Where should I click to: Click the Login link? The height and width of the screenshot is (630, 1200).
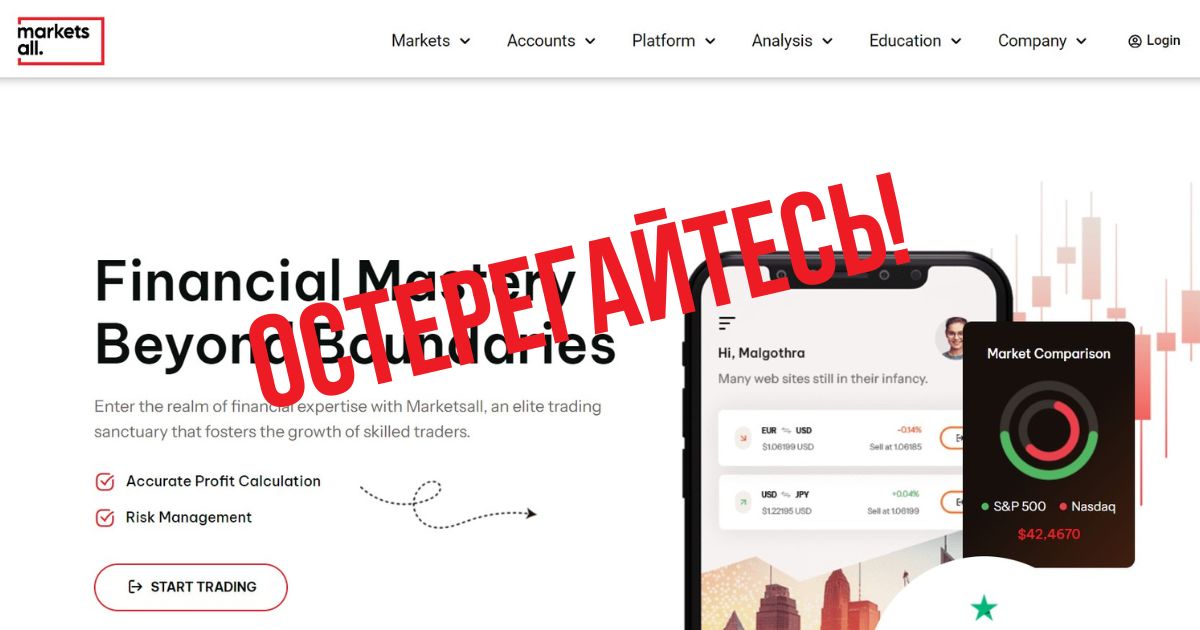pos(1154,41)
